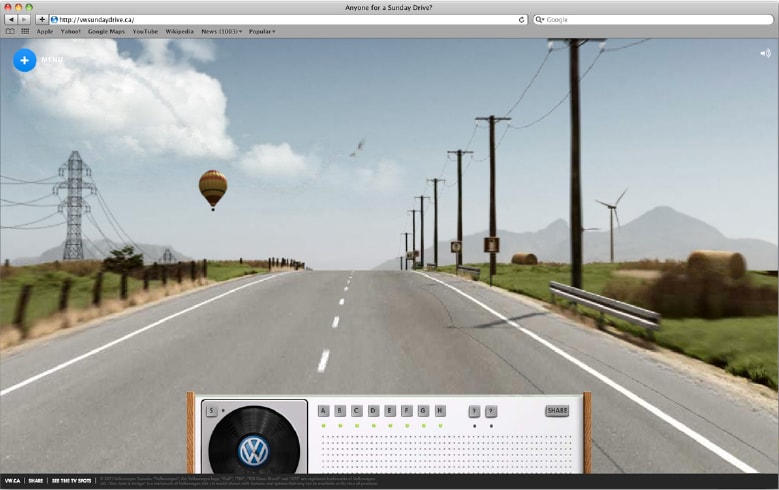
Task: Open the Apple bookmark
Action: click(x=45, y=31)
